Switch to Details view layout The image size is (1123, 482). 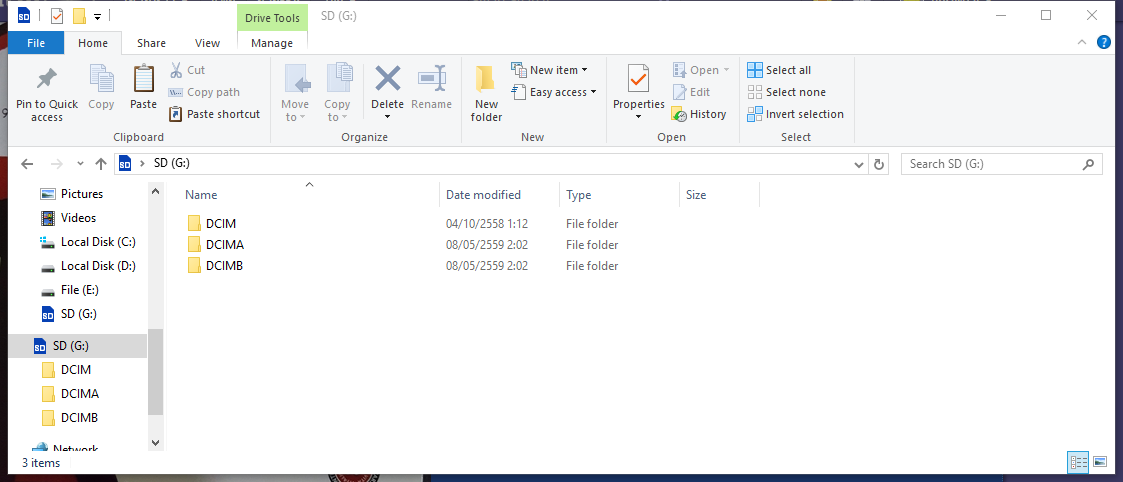coord(1079,462)
